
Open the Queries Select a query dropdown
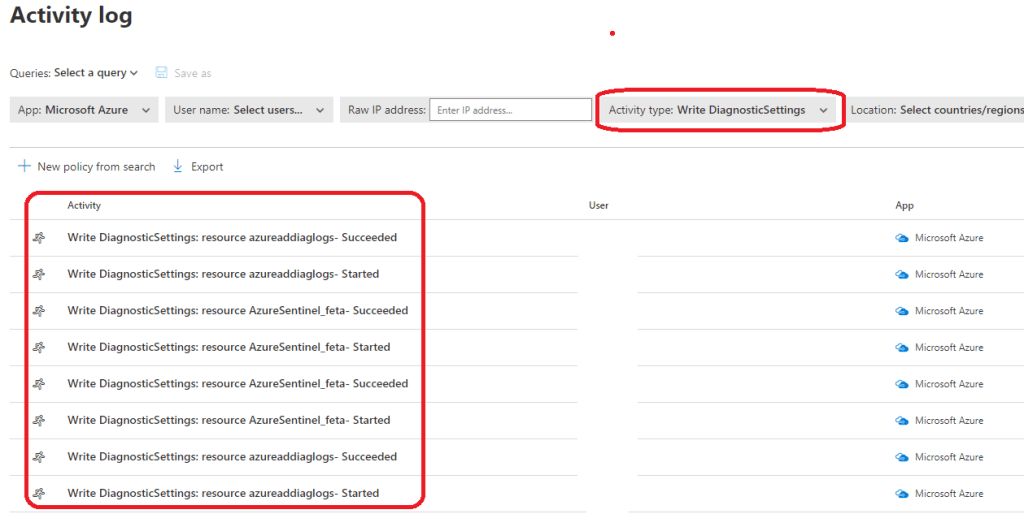[96, 73]
